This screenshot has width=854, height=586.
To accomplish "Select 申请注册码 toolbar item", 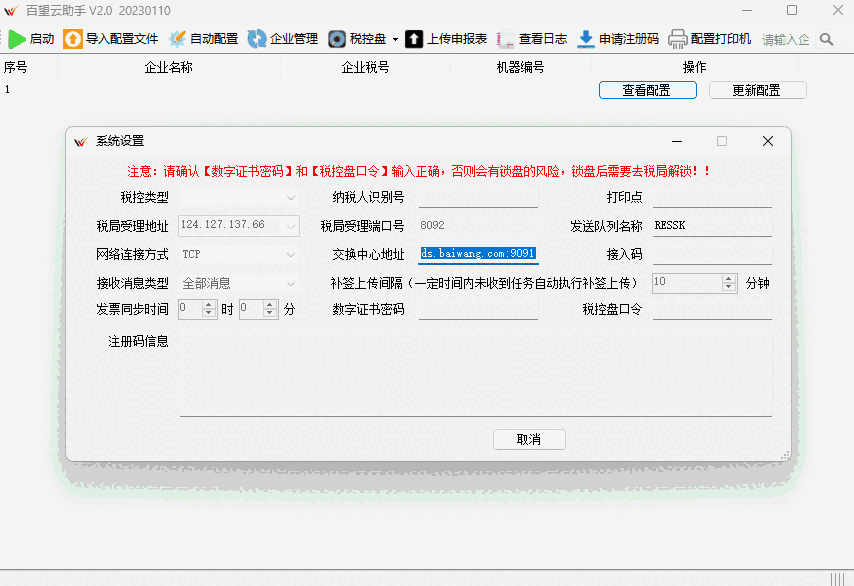I will 629,39.
